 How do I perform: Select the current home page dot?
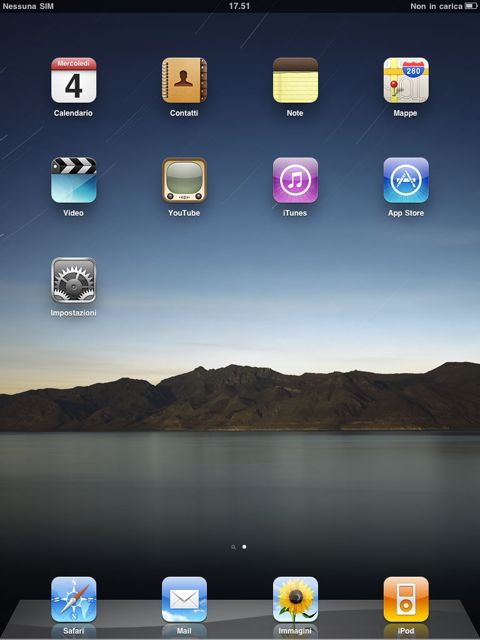[x=244, y=547]
